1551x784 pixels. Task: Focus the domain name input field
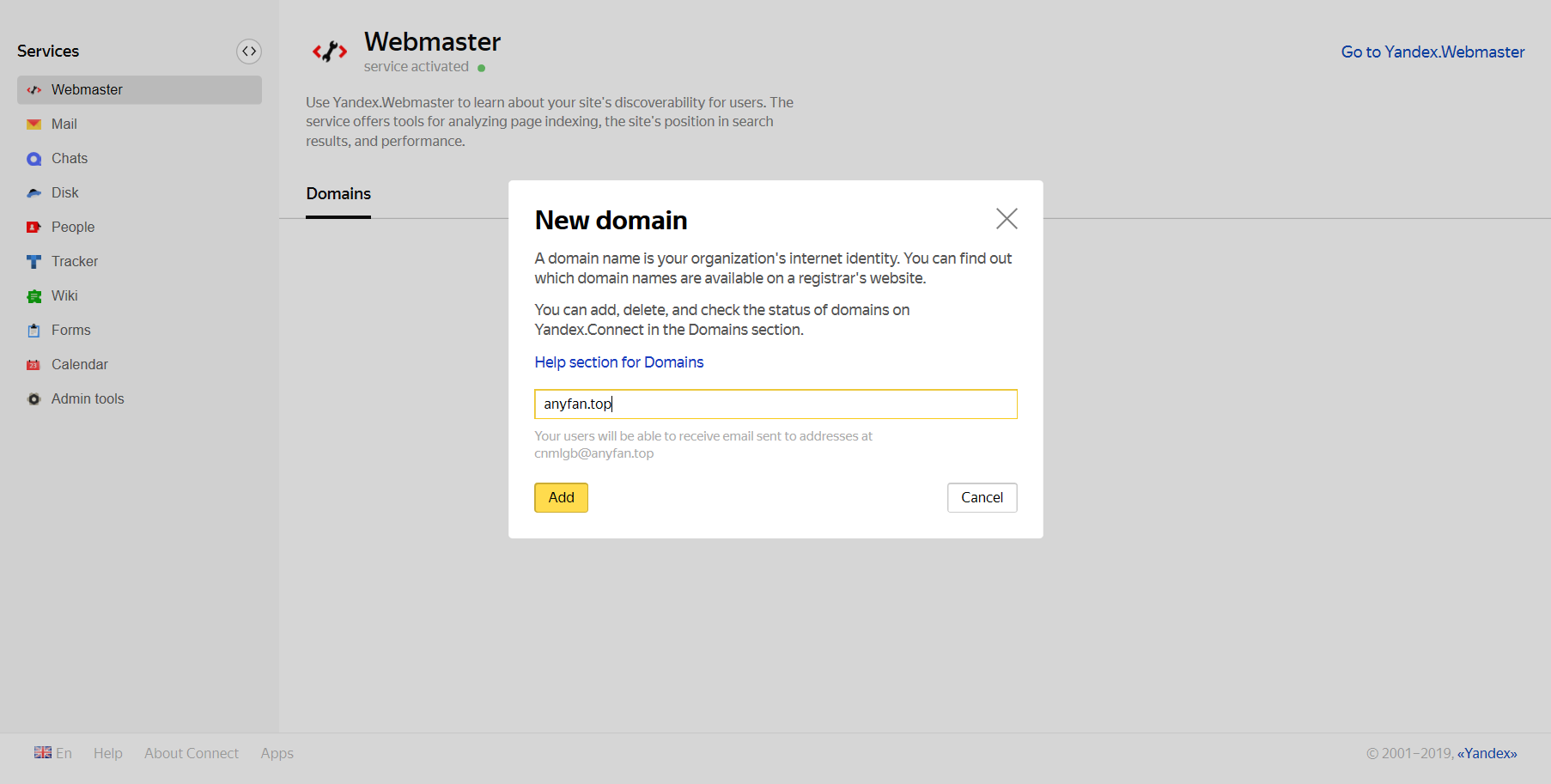775,404
